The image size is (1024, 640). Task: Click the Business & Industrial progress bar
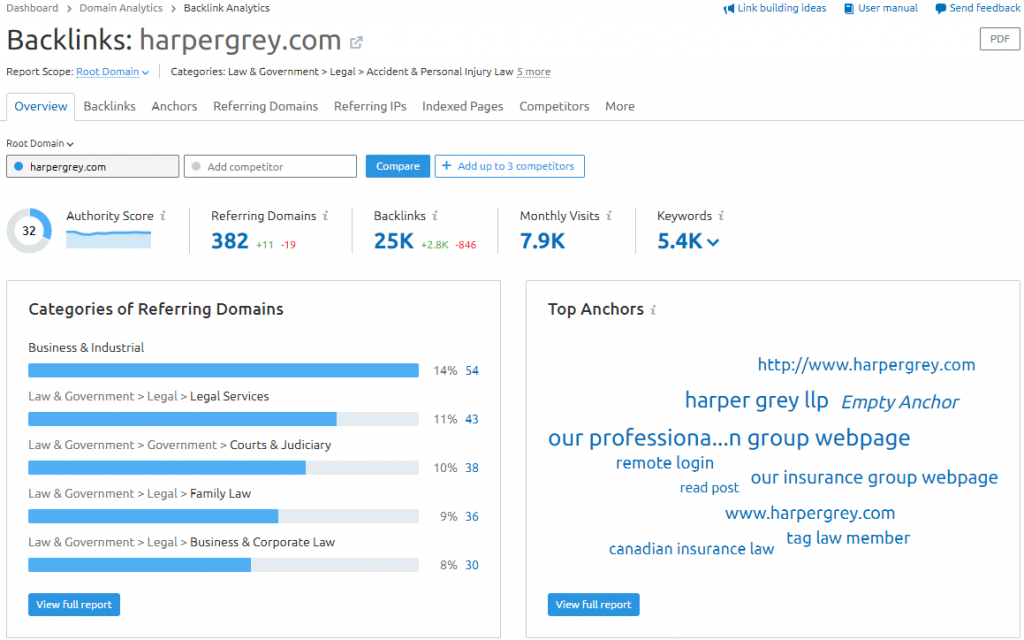(x=223, y=371)
